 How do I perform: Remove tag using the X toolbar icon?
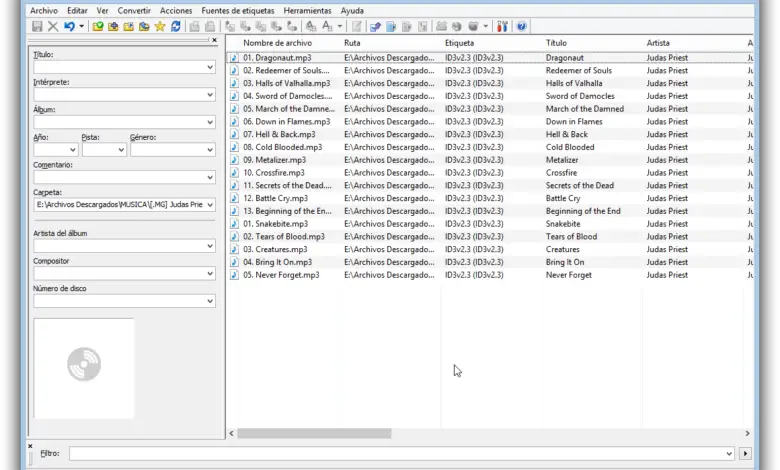(53, 26)
